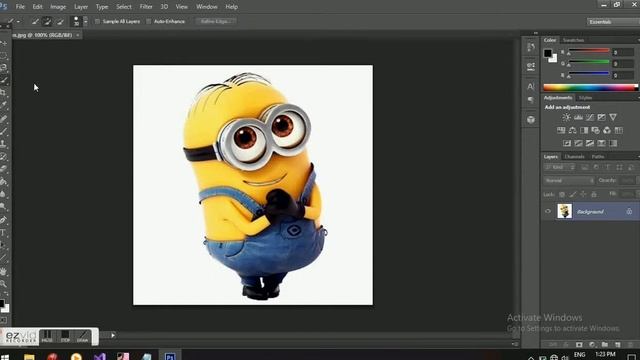Add a Channel Mixer adjustment
Image resolution: width=640 pixels, height=360 pixels.
607,130
